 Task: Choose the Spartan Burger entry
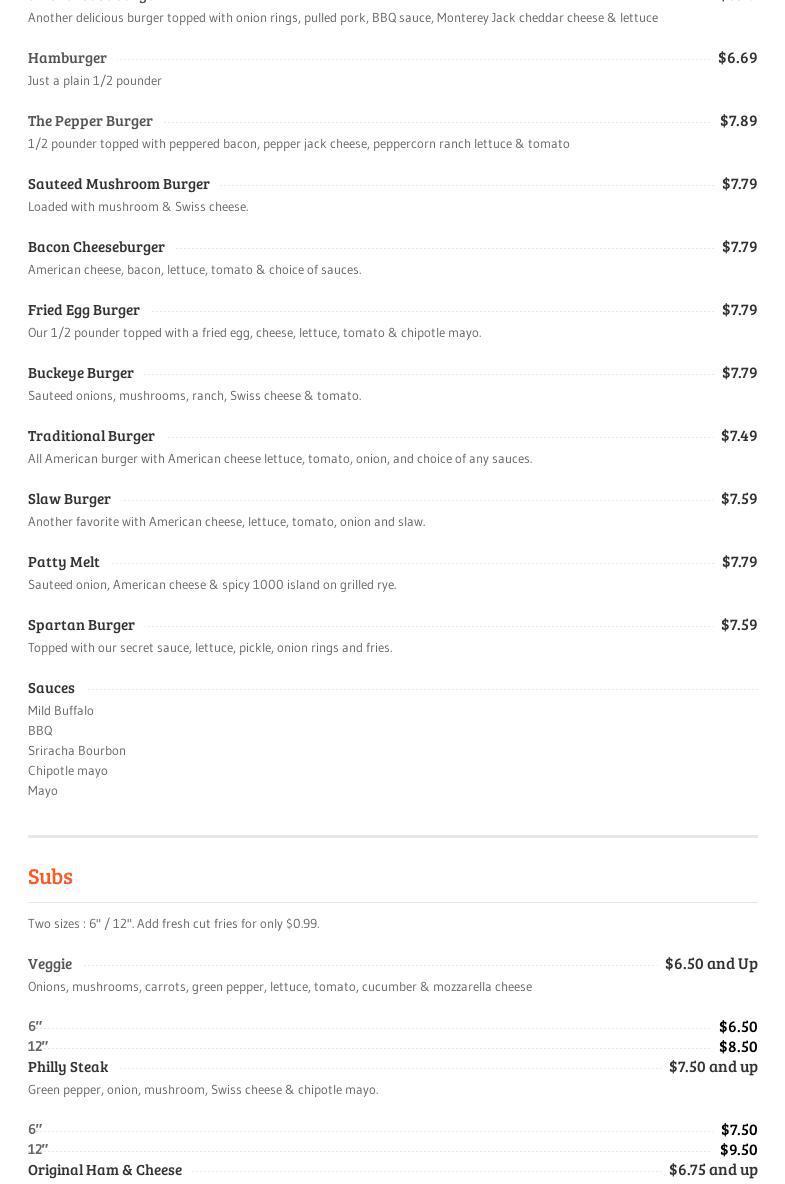coord(81,625)
